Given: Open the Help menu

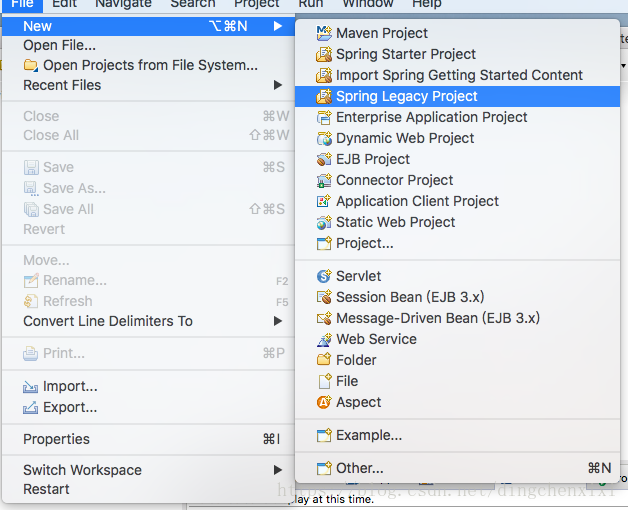Looking at the screenshot, I should click(427, 4).
